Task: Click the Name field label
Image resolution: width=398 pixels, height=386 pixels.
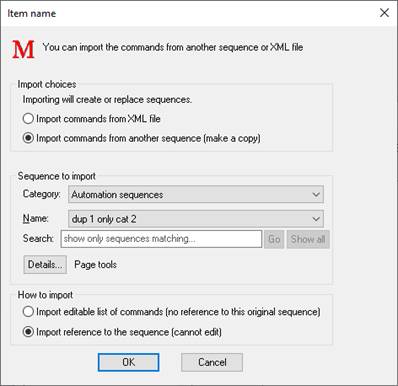Action: (36, 219)
